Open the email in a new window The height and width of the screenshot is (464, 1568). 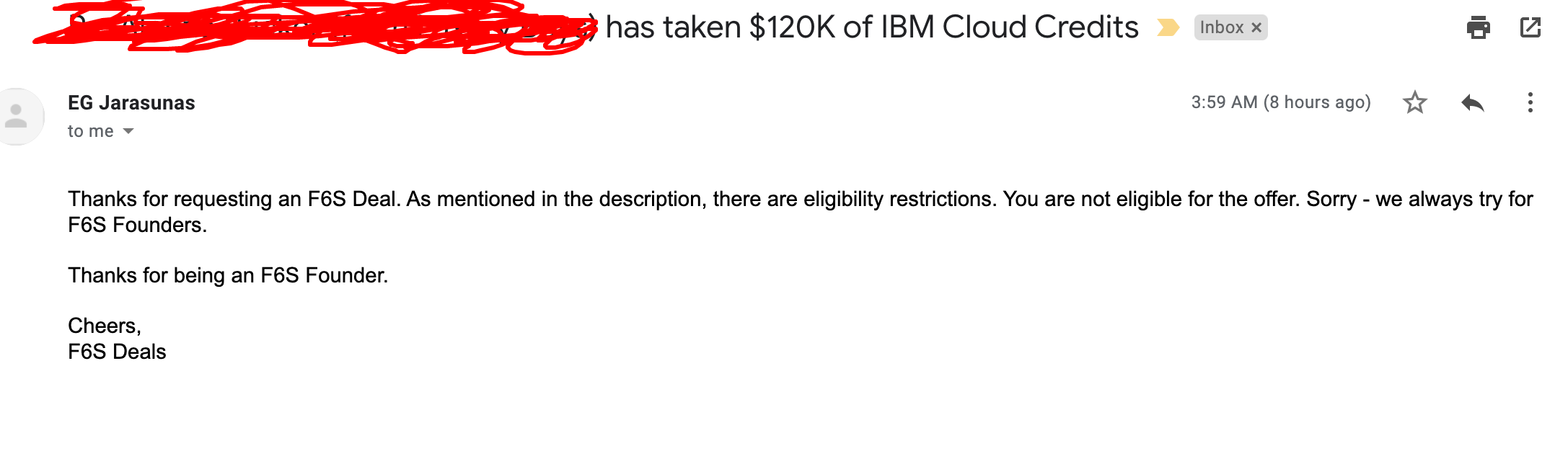point(1530,27)
